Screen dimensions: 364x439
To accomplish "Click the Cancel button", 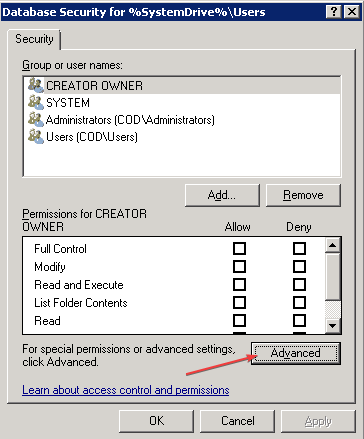I will pos(237,421).
